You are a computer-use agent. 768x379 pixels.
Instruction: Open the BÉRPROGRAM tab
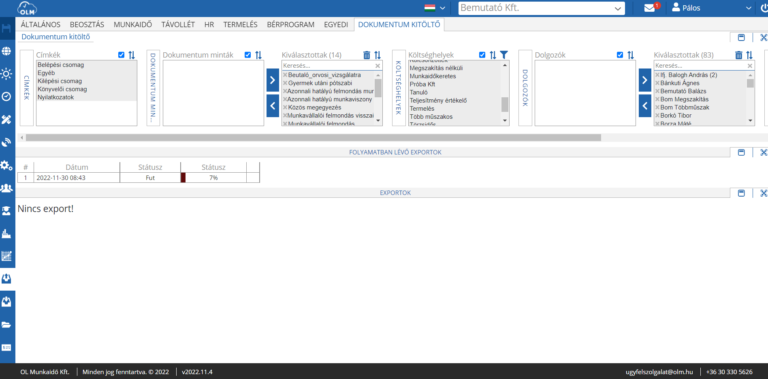290,24
